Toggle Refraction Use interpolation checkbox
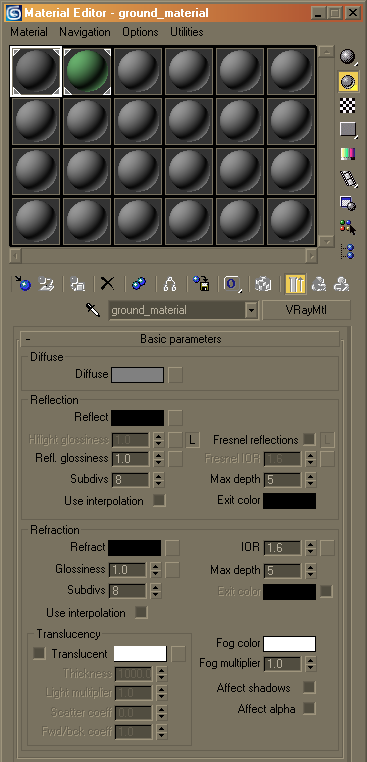Screen dimensions: 367x762 point(141,612)
